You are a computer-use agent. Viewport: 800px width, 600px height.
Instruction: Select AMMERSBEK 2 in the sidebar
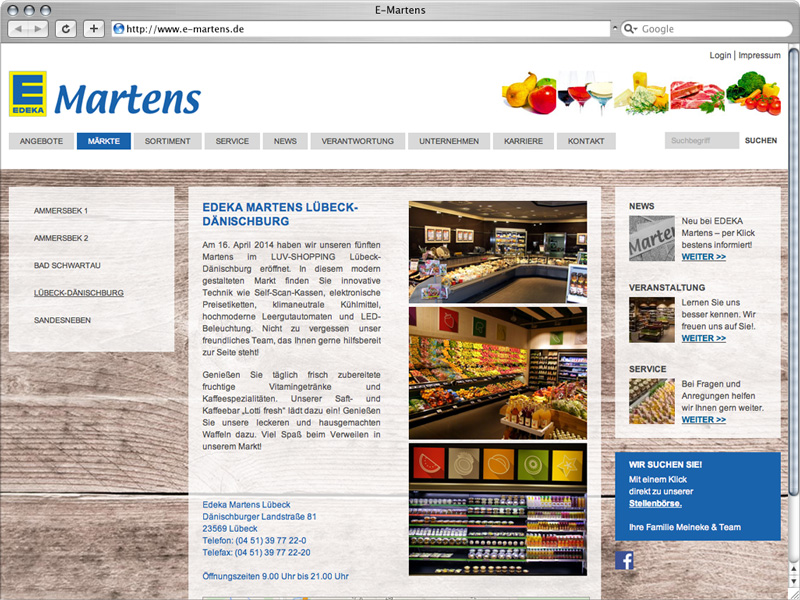pos(61,238)
